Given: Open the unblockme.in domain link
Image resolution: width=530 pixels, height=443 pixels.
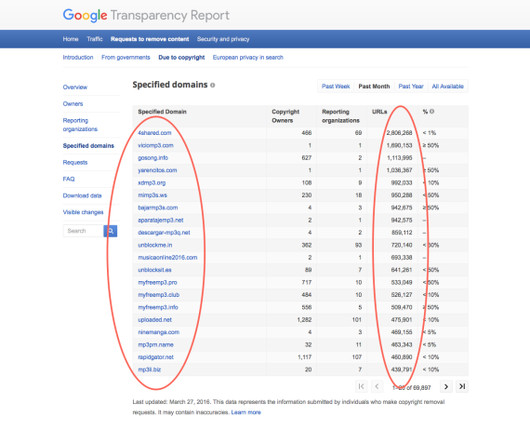Looking at the screenshot, I should 155,245.
